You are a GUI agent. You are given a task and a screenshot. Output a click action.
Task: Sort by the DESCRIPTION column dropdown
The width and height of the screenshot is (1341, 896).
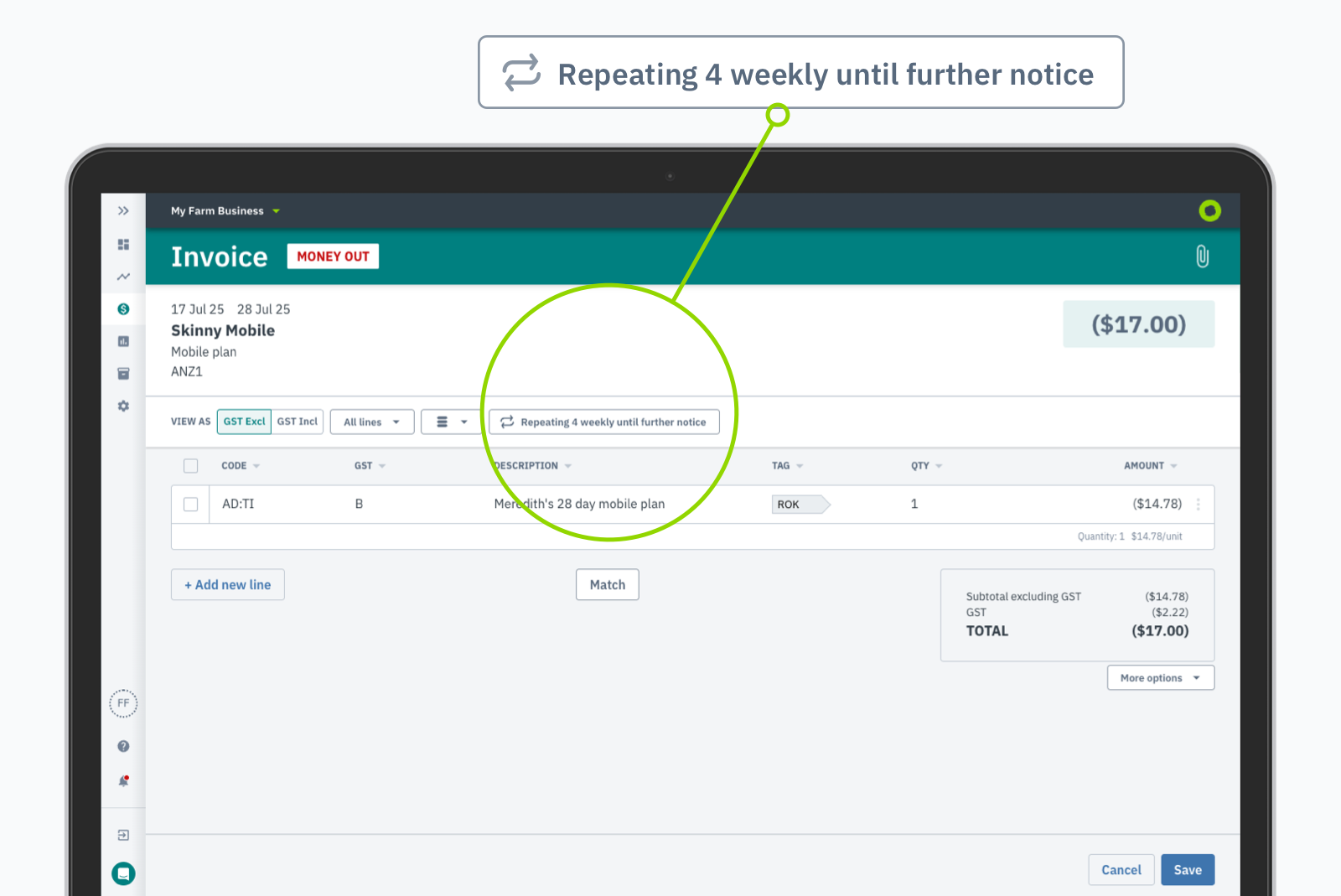click(x=568, y=465)
